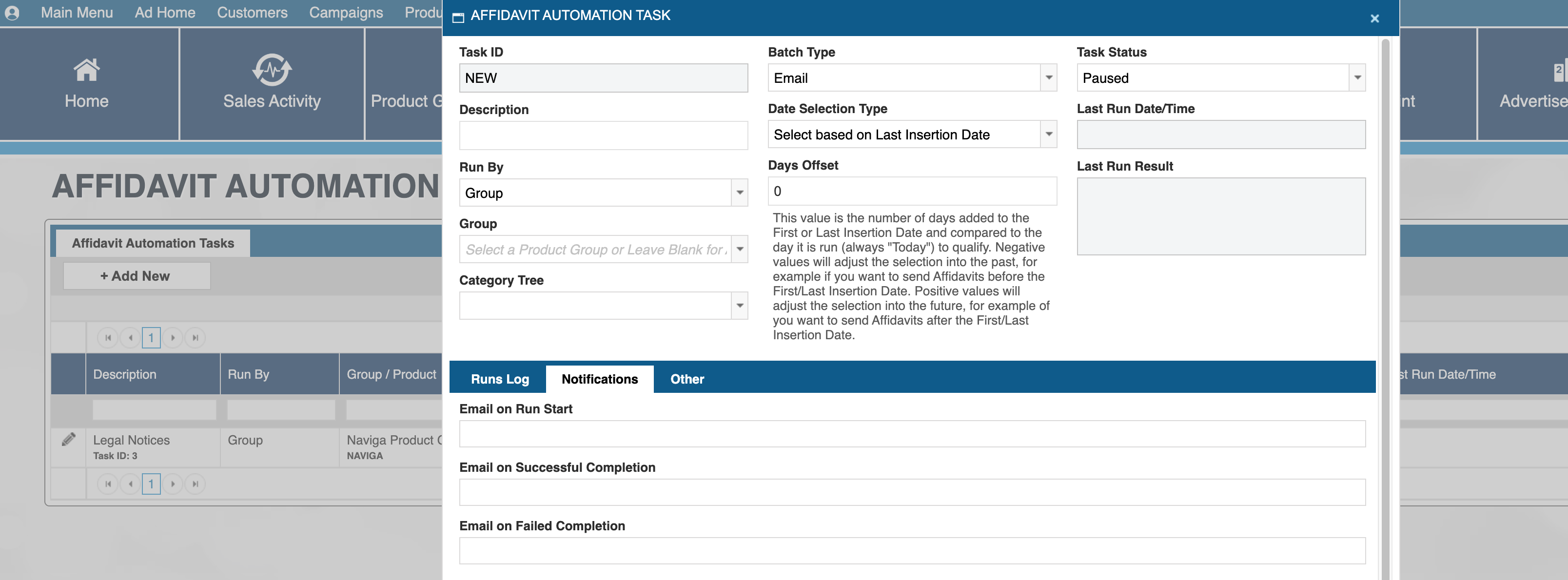Click the Home house icon
This screenshot has width=1568, height=580.
pos(86,70)
